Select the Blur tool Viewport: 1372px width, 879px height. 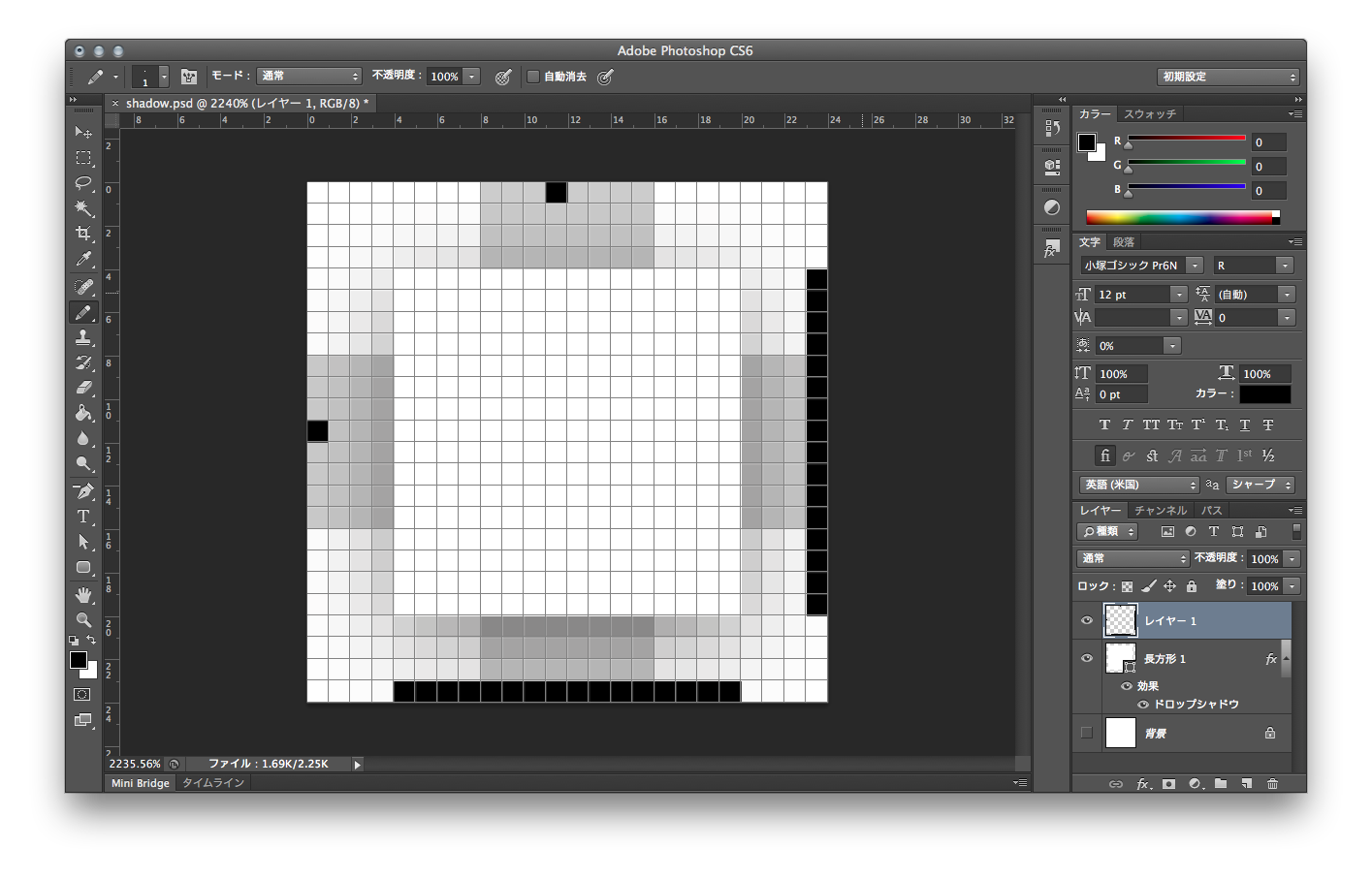(83, 438)
